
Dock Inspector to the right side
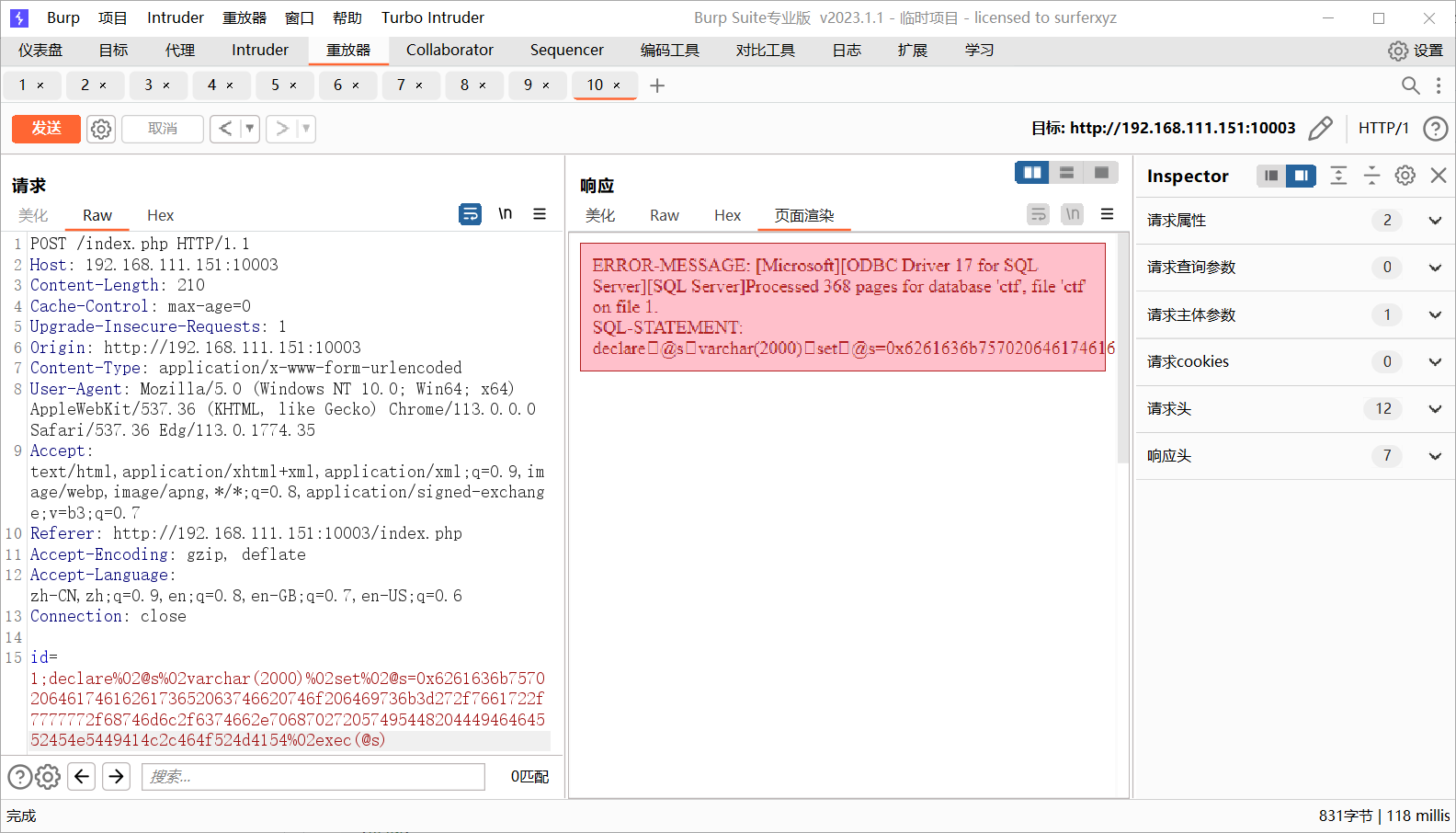click(1302, 176)
